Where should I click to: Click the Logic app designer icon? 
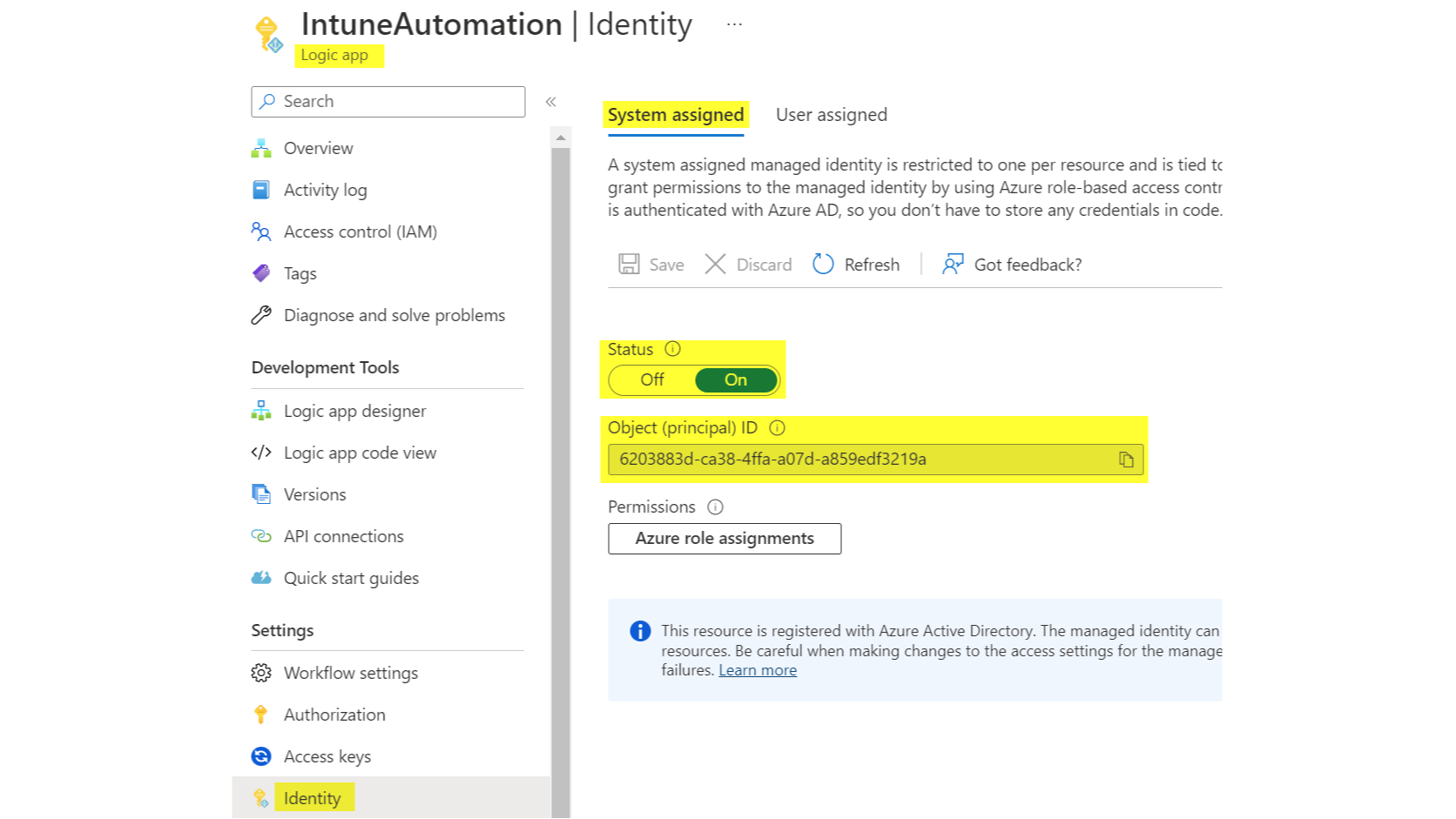(x=261, y=411)
